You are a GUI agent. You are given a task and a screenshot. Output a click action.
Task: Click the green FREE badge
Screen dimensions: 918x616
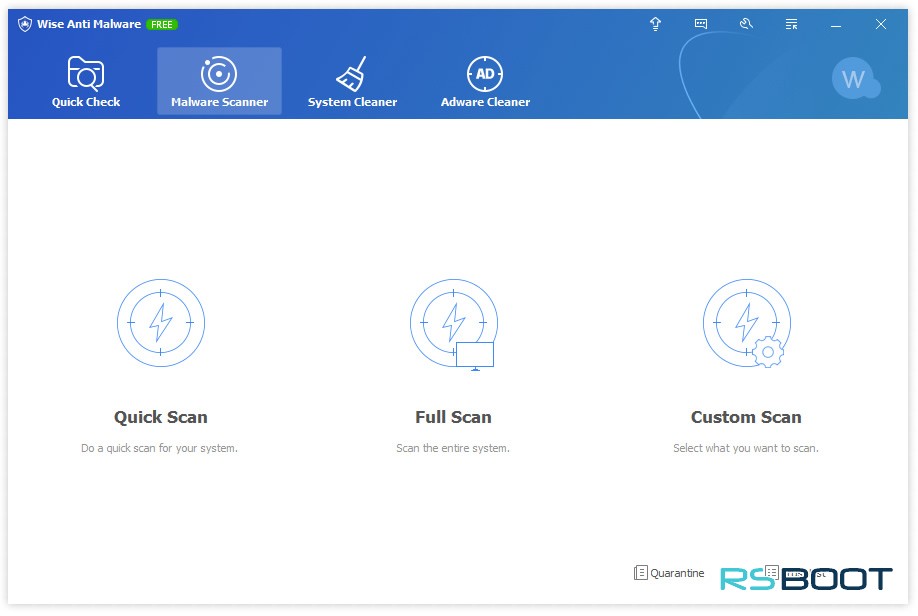click(x=162, y=25)
